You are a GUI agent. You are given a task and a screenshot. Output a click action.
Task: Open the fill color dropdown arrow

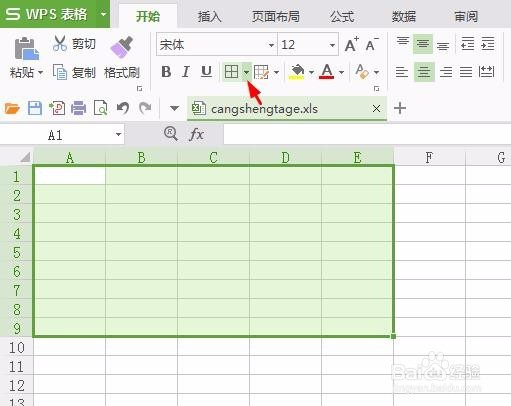[311, 72]
